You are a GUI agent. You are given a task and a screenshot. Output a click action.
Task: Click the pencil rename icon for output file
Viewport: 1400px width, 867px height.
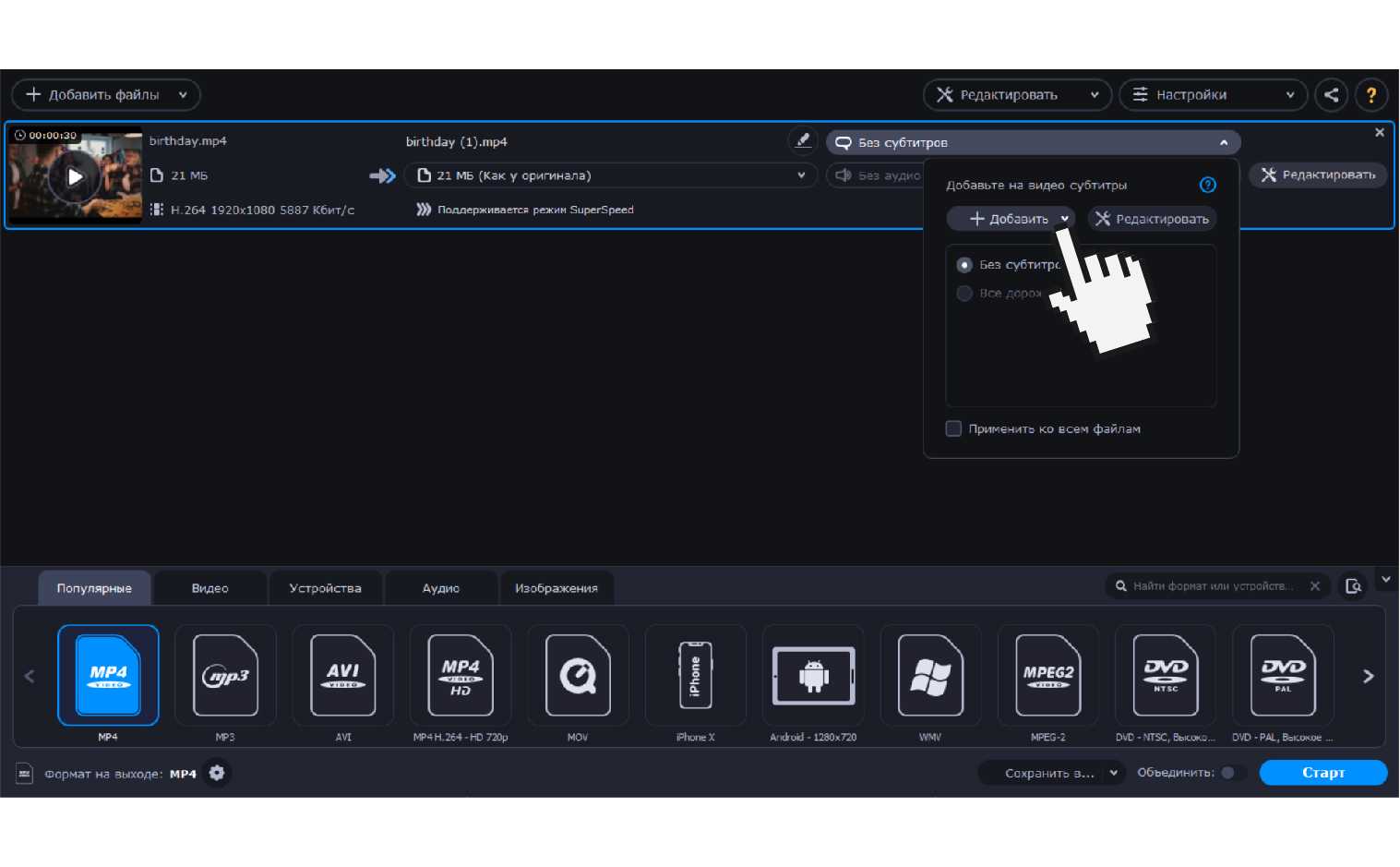point(803,140)
